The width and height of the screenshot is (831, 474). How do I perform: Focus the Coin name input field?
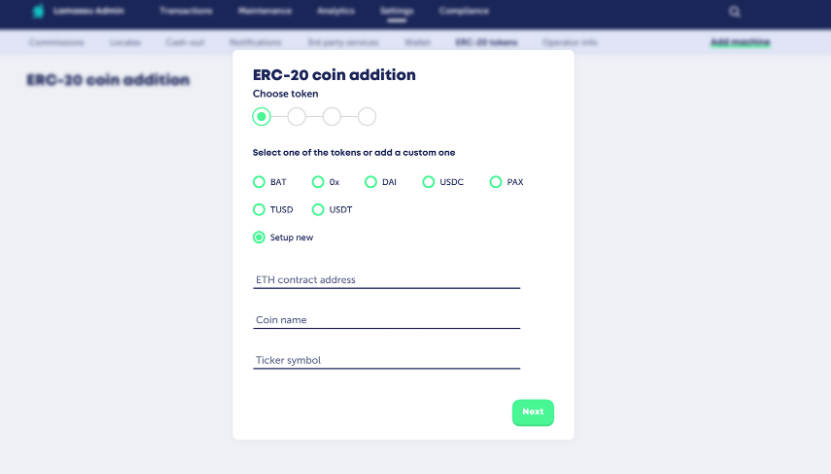(386, 320)
